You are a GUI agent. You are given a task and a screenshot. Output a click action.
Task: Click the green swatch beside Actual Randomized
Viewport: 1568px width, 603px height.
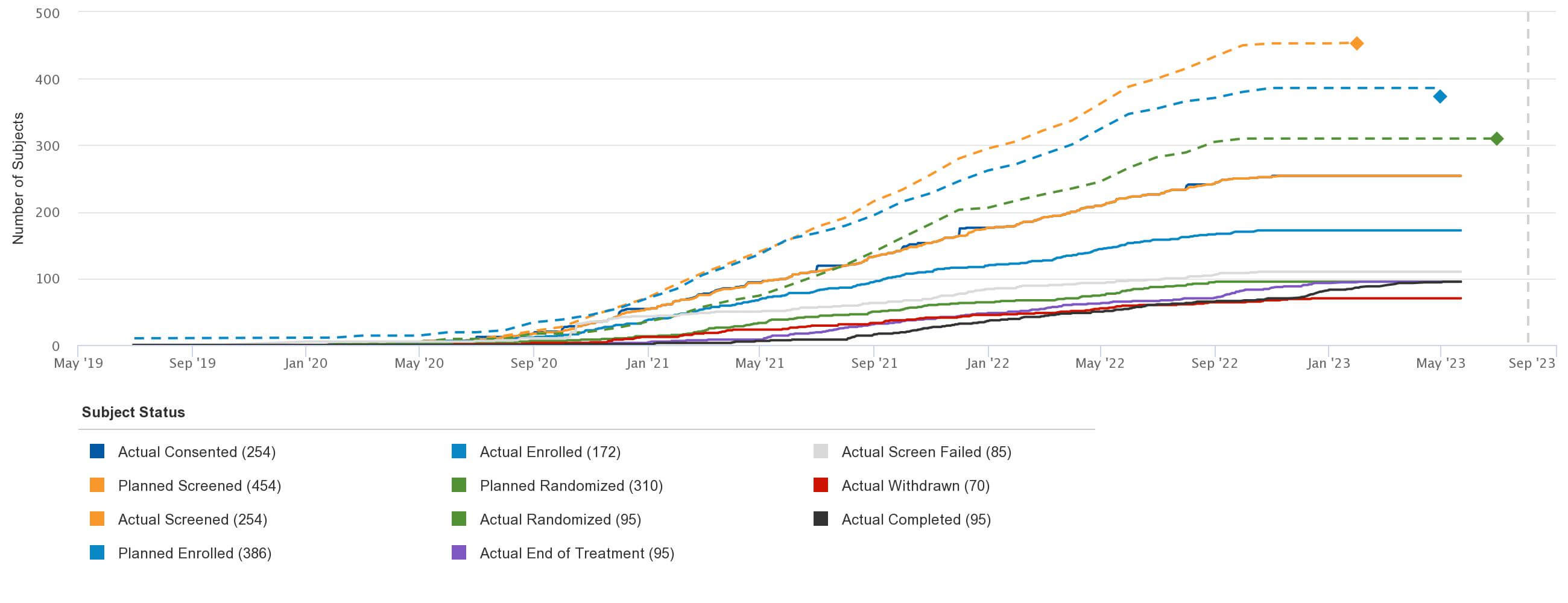pos(459,519)
